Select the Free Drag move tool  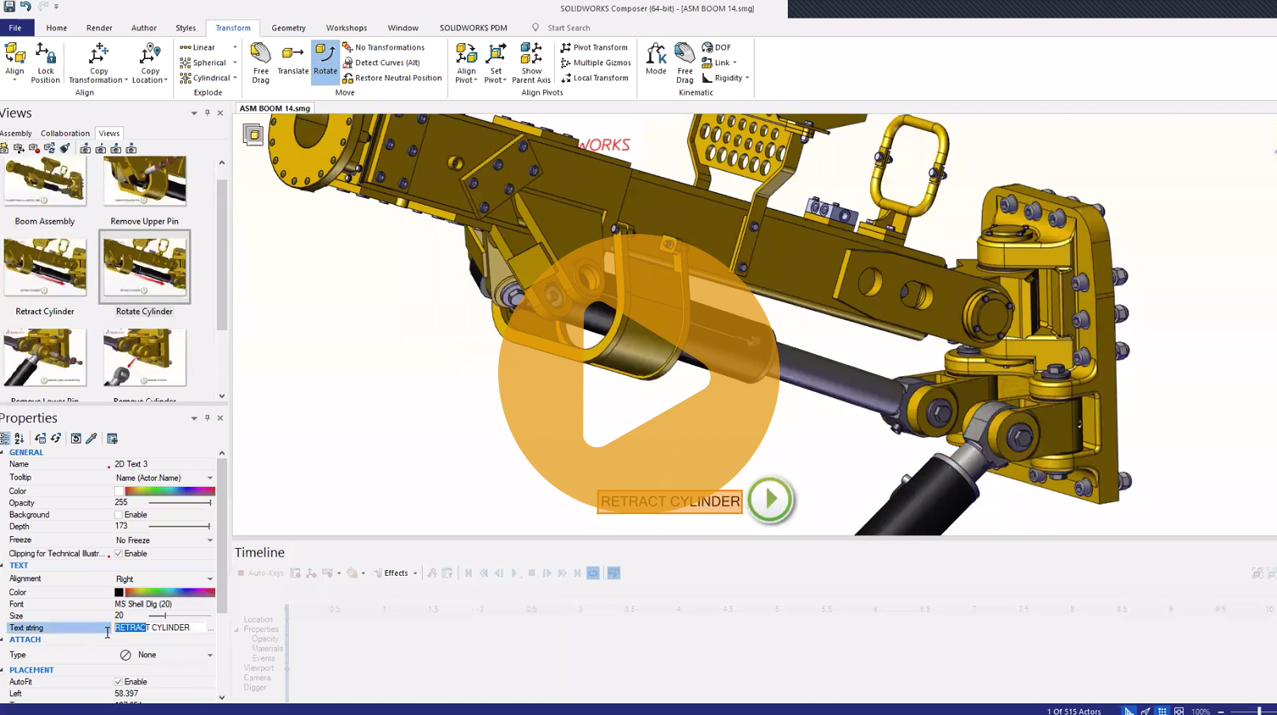tap(260, 63)
